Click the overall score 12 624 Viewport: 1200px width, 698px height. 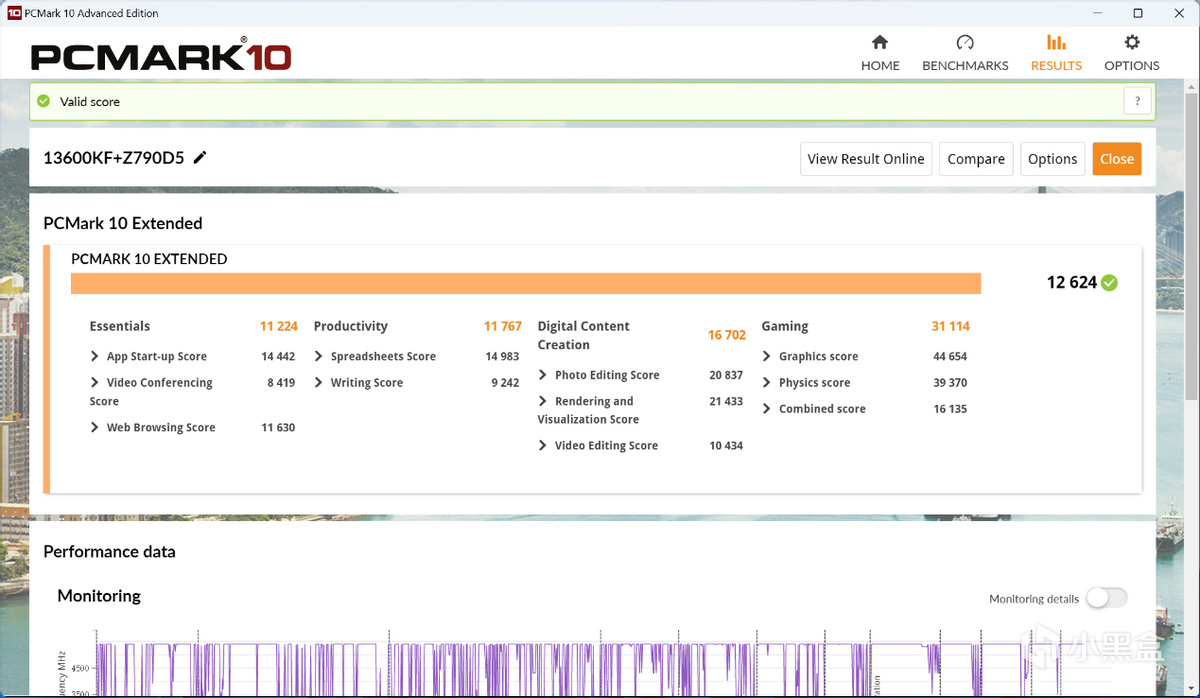point(1072,283)
